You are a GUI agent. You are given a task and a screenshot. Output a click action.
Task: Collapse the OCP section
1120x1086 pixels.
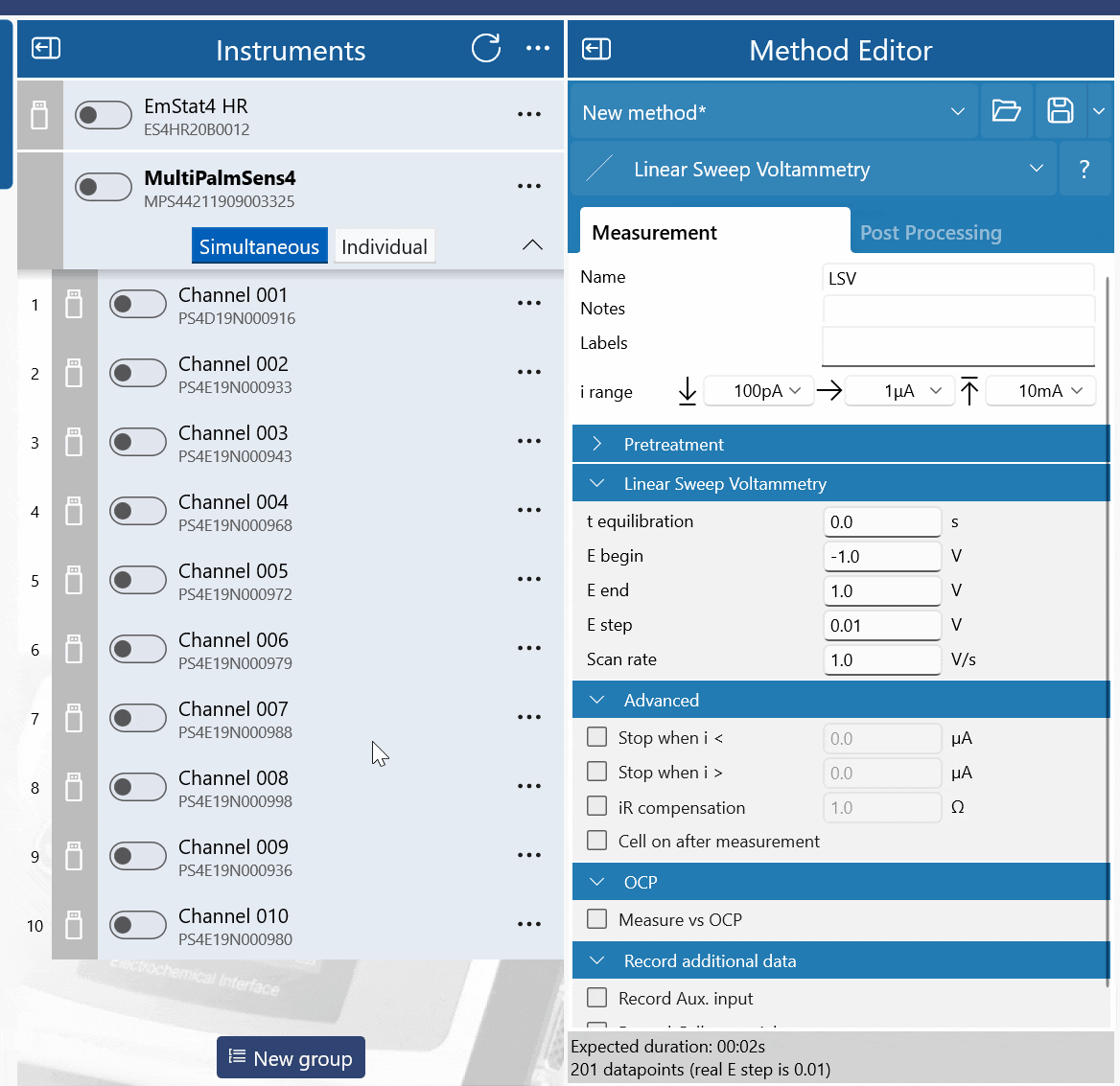point(841,882)
